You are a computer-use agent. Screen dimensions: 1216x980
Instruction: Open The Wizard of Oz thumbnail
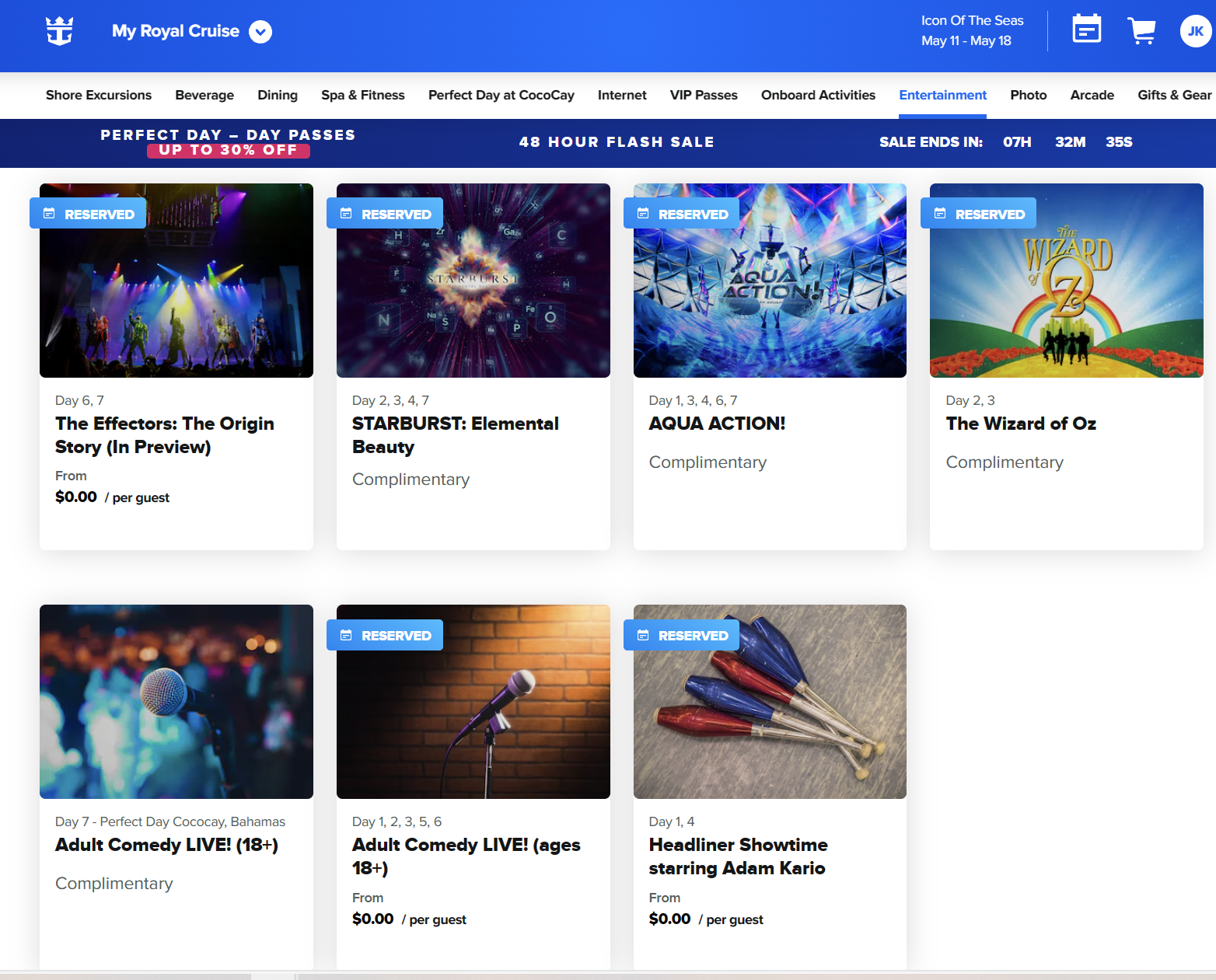pos(1067,281)
